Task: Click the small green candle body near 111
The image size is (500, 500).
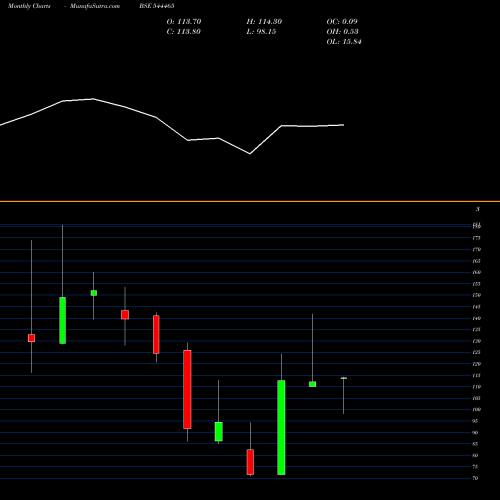Action: pyautogui.click(x=312, y=384)
